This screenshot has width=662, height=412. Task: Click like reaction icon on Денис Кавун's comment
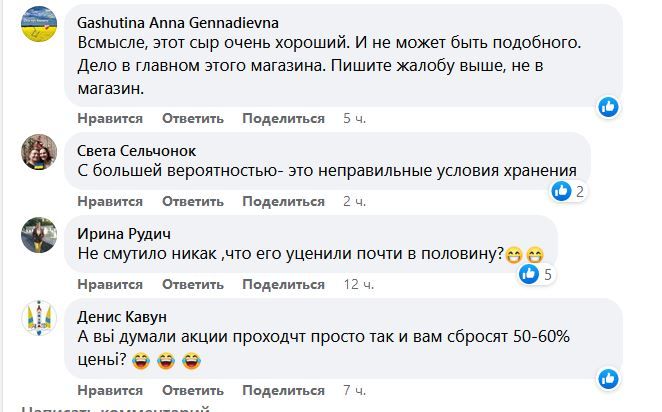609,378
